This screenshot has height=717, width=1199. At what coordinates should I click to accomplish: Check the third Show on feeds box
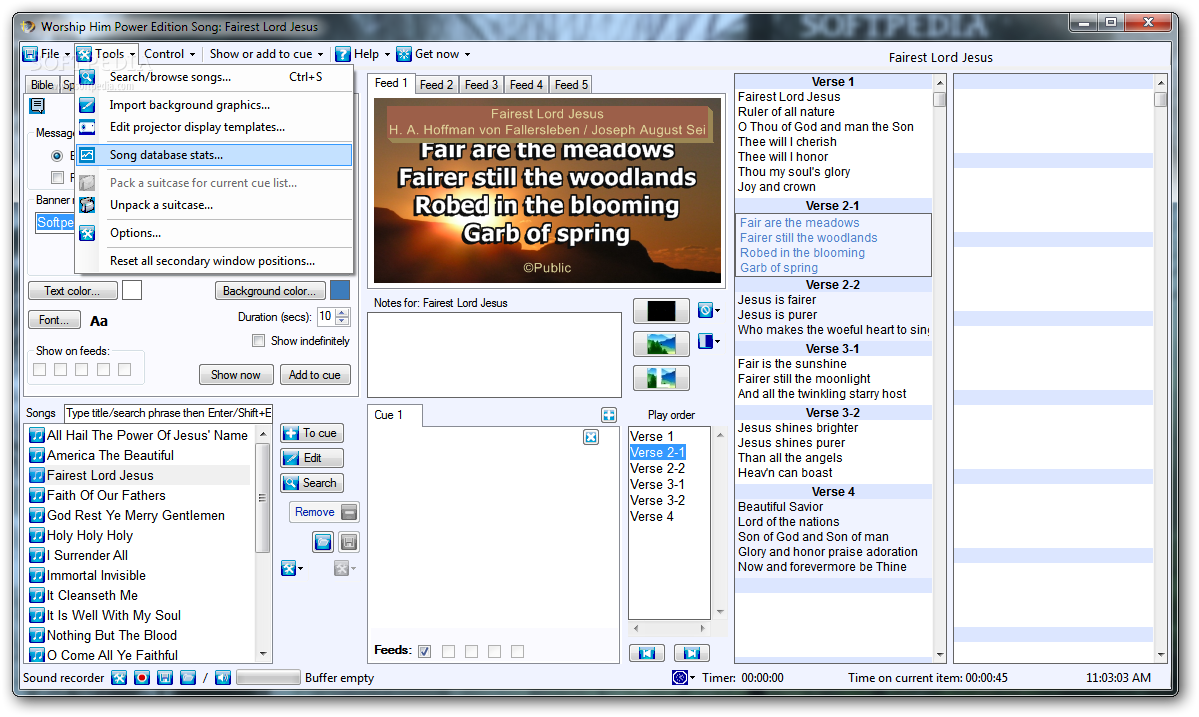point(82,370)
